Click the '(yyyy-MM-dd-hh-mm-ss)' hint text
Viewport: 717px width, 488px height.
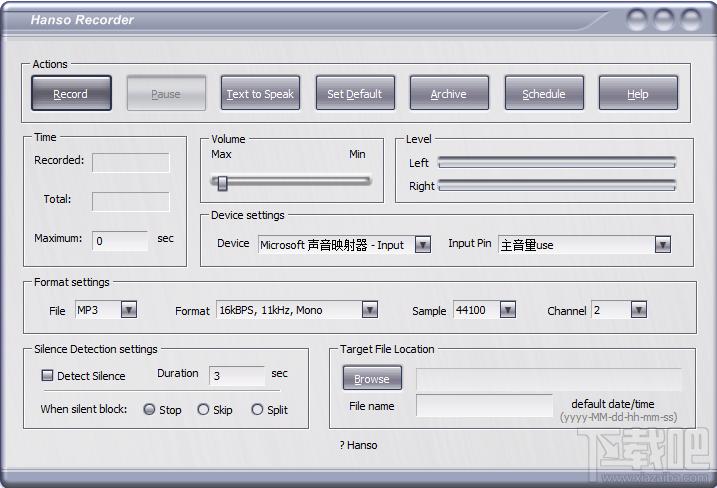coord(619,417)
